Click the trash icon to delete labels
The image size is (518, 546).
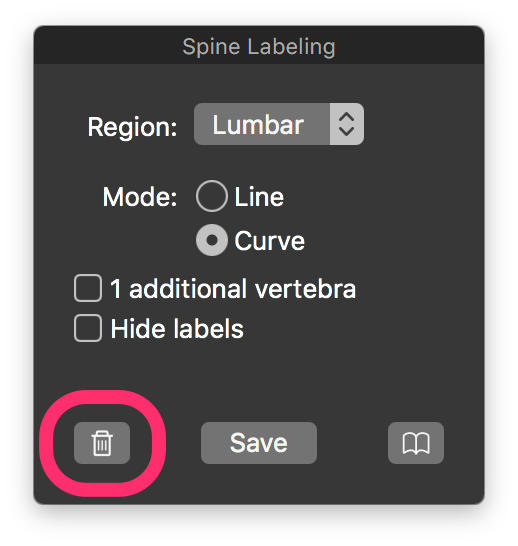[x=102, y=443]
